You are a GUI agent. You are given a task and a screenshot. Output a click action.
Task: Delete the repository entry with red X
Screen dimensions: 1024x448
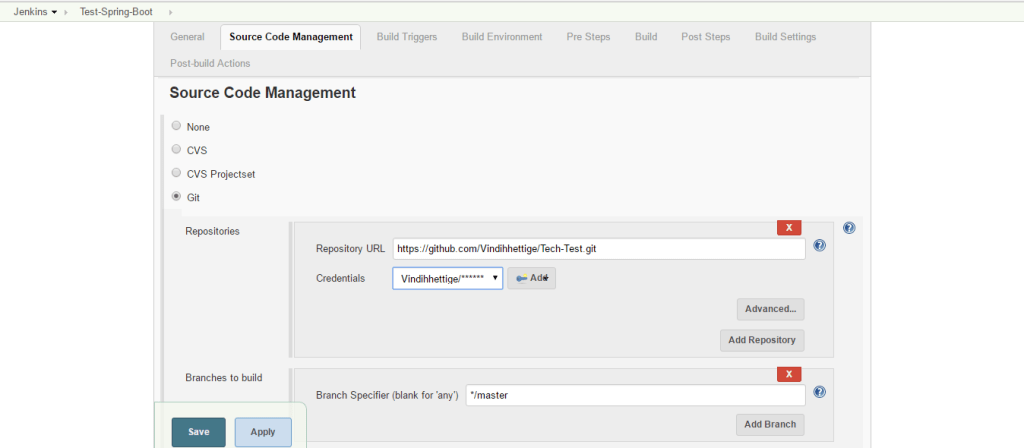pos(789,228)
